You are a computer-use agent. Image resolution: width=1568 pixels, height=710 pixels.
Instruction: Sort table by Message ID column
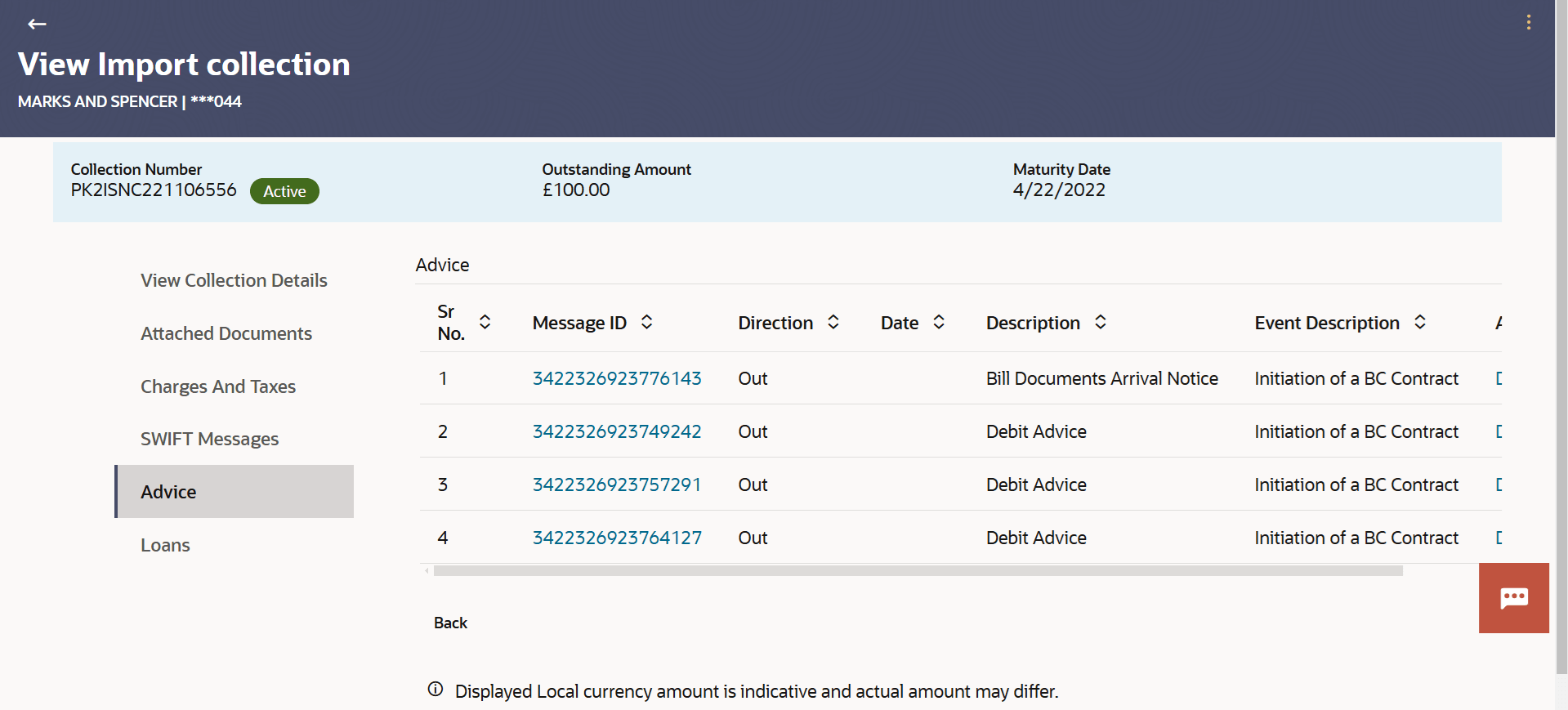pos(646,322)
